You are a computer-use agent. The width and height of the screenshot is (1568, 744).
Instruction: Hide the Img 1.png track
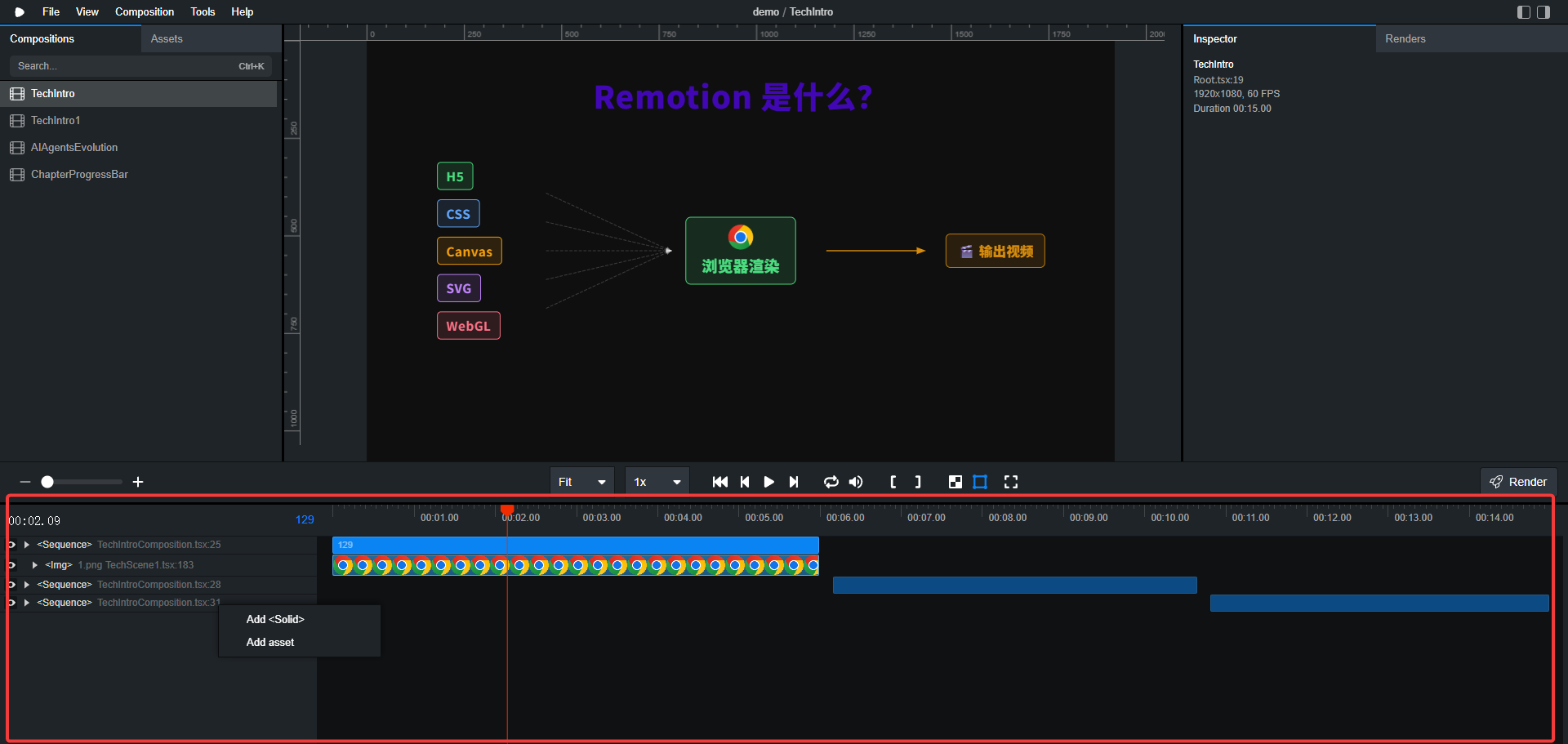[x=11, y=565]
